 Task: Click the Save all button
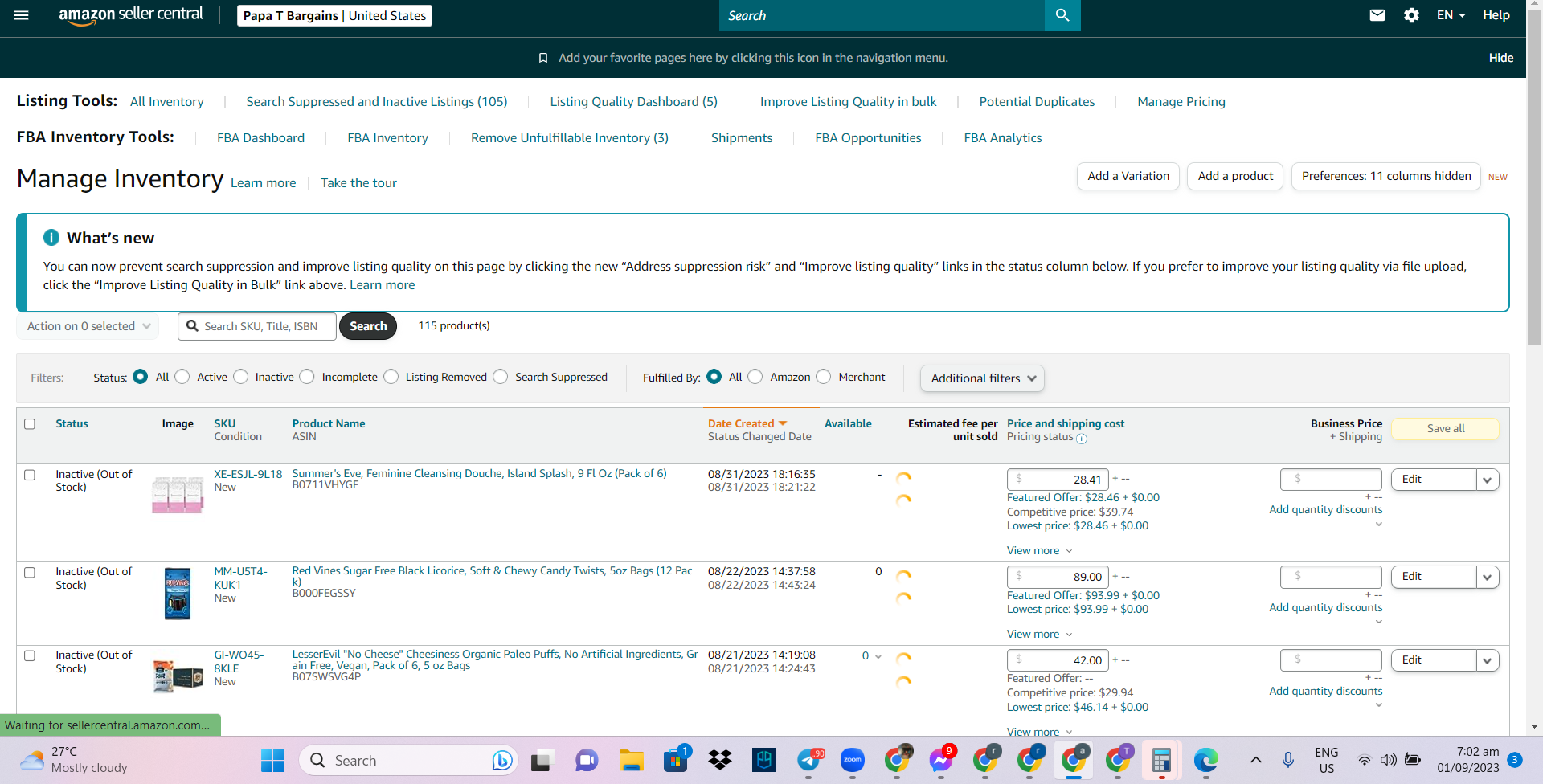click(x=1446, y=429)
